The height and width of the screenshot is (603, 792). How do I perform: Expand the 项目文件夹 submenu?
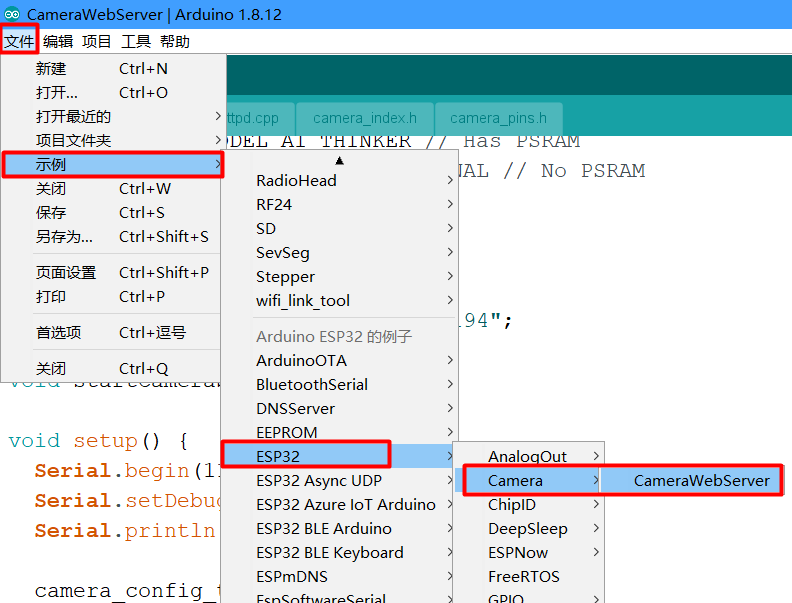coord(111,140)
